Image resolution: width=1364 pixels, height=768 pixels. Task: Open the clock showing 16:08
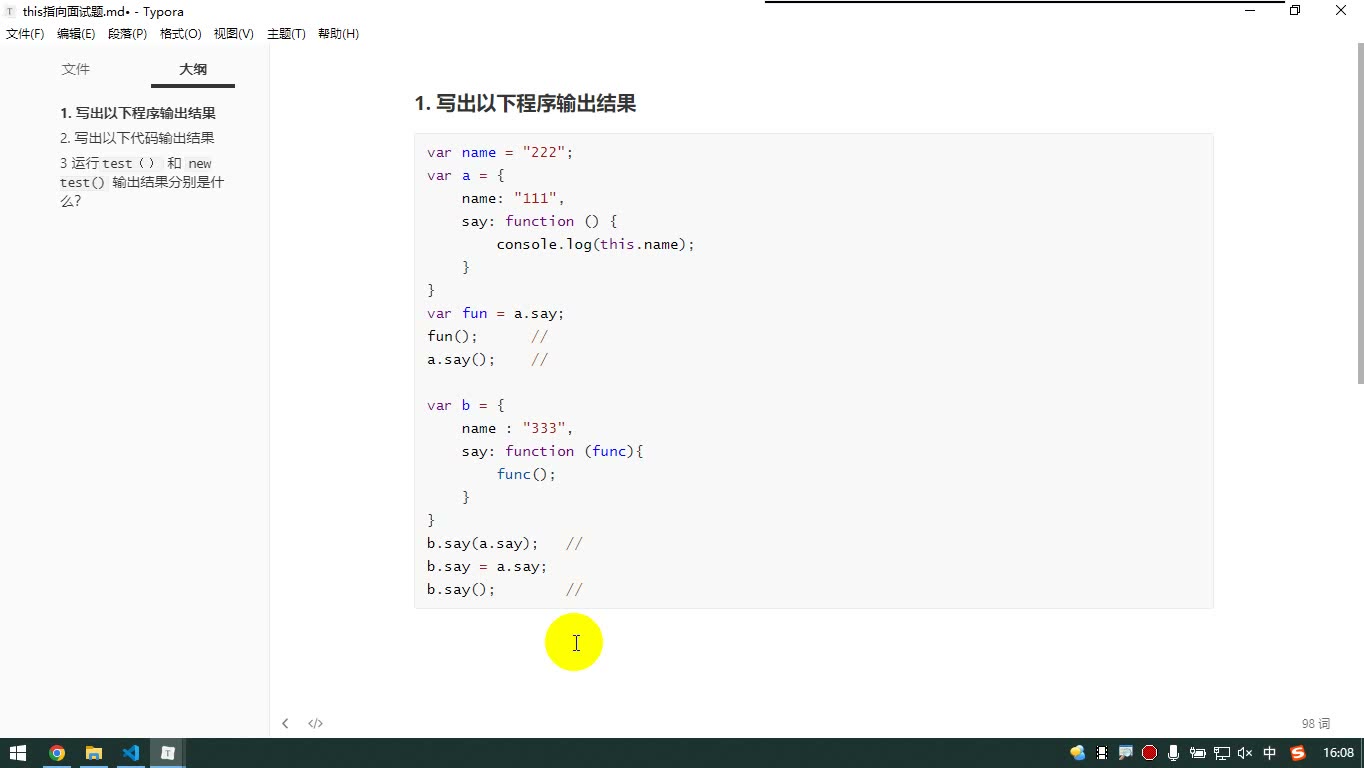click(x=1338, y=753)
